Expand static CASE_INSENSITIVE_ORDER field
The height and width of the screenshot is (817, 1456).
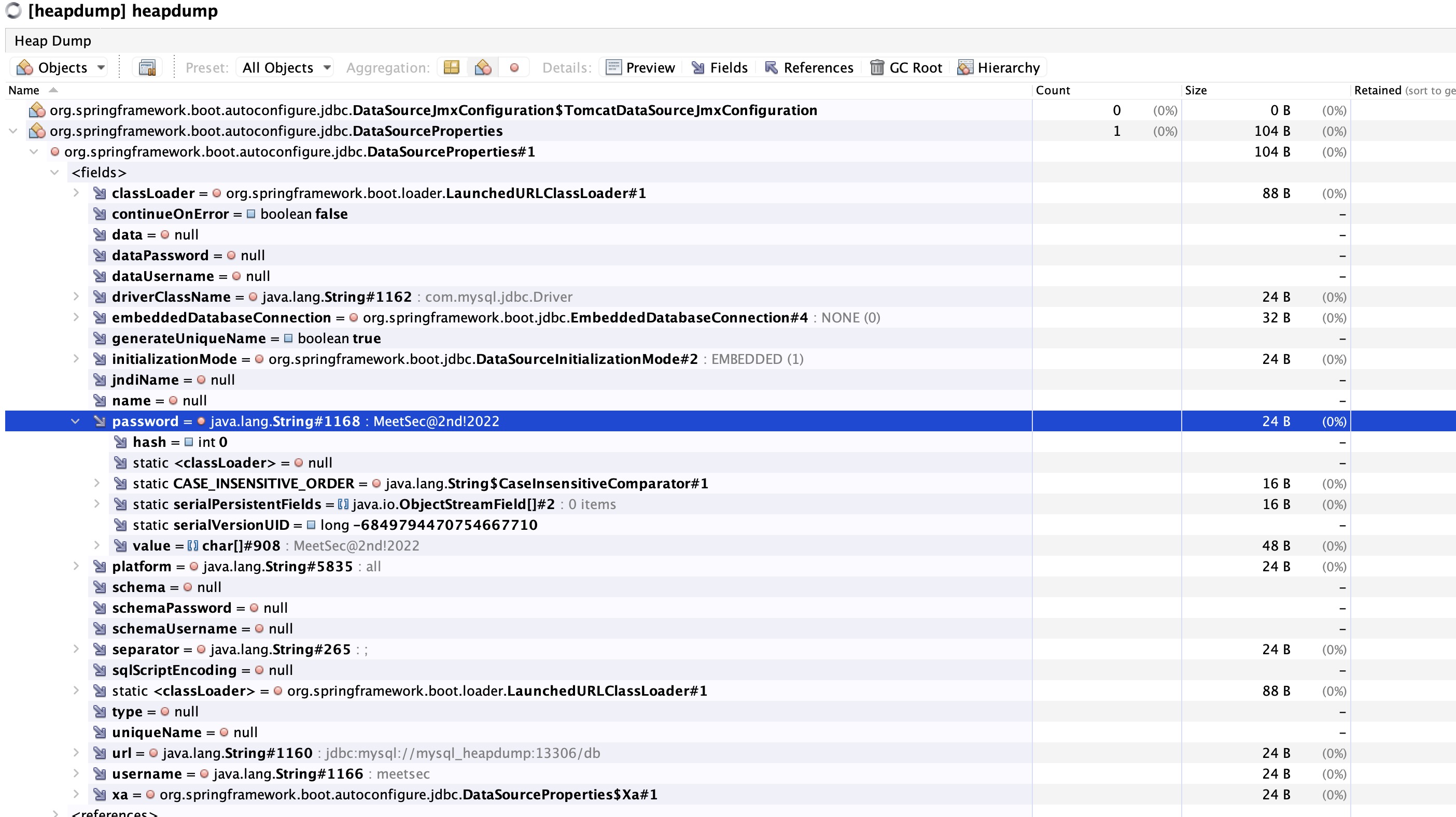[96, 484]
